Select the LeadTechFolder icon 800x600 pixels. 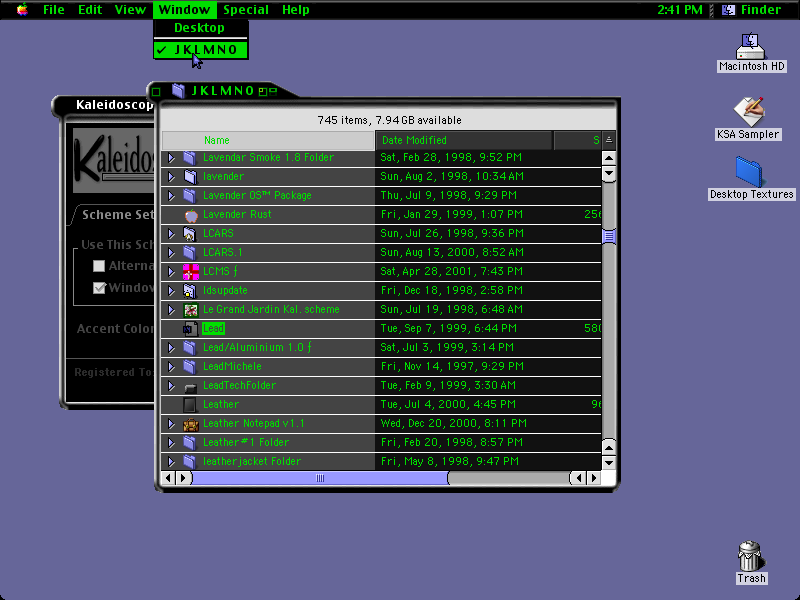pos(190,387)
